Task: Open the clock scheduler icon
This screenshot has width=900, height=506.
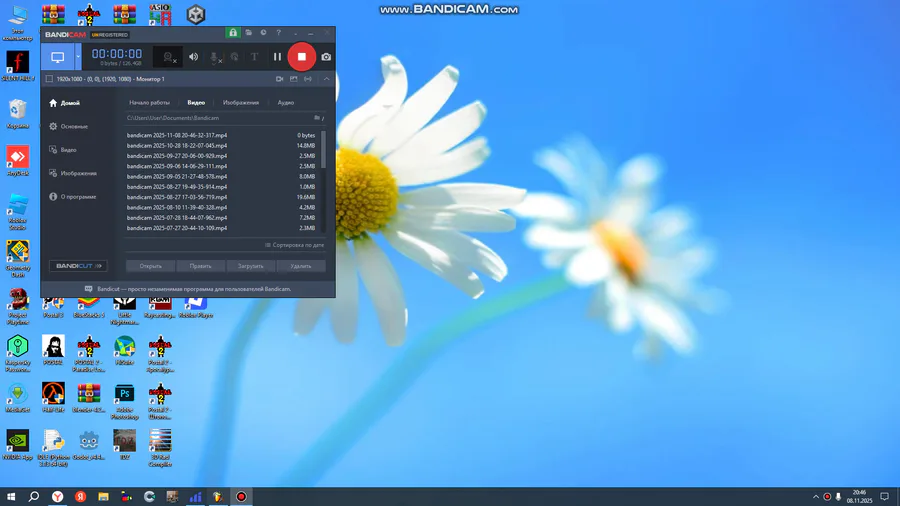Action: (x=263, y=33)
